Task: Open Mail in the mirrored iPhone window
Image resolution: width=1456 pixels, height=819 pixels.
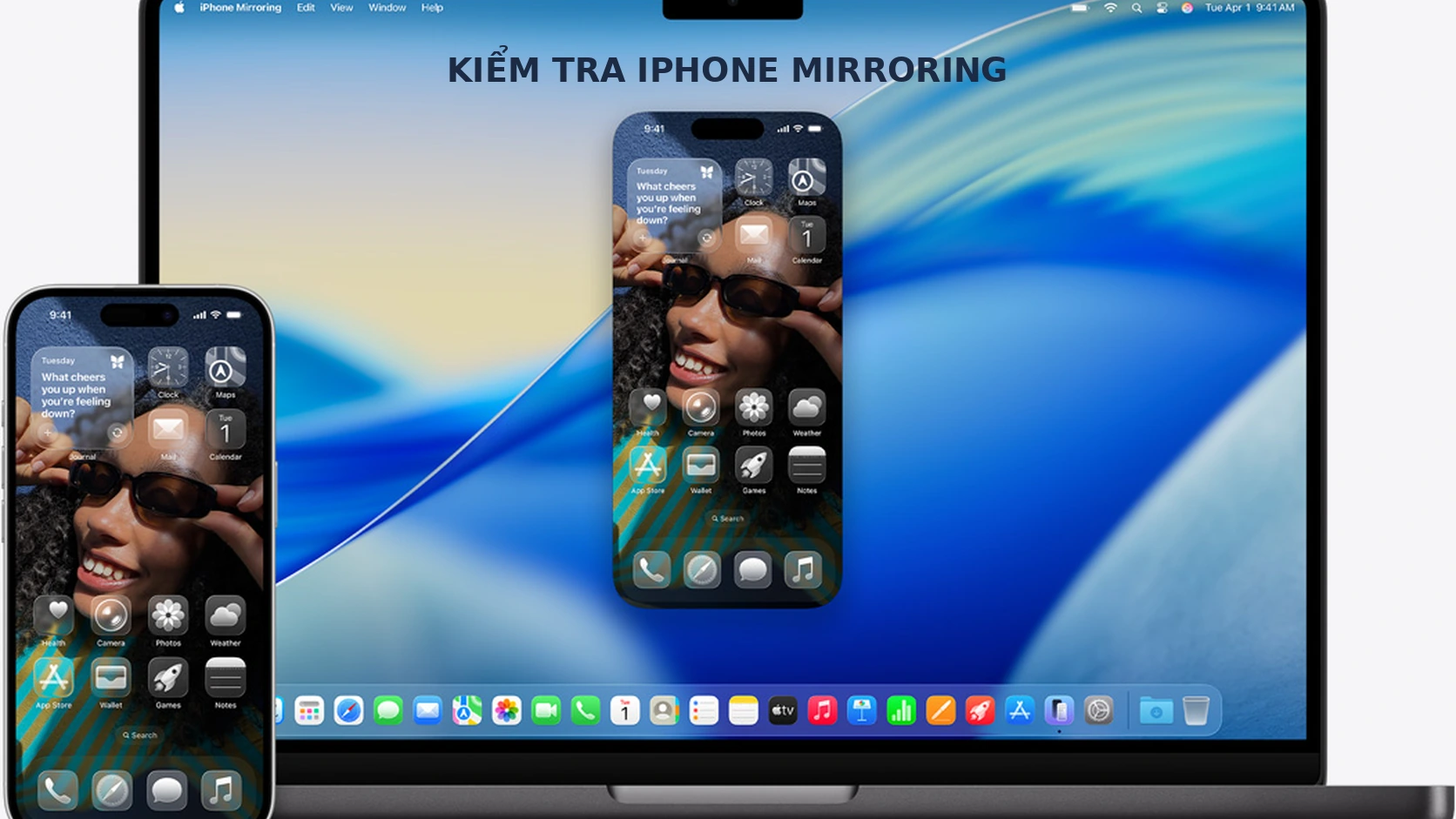Action: [x=753, y=235]
